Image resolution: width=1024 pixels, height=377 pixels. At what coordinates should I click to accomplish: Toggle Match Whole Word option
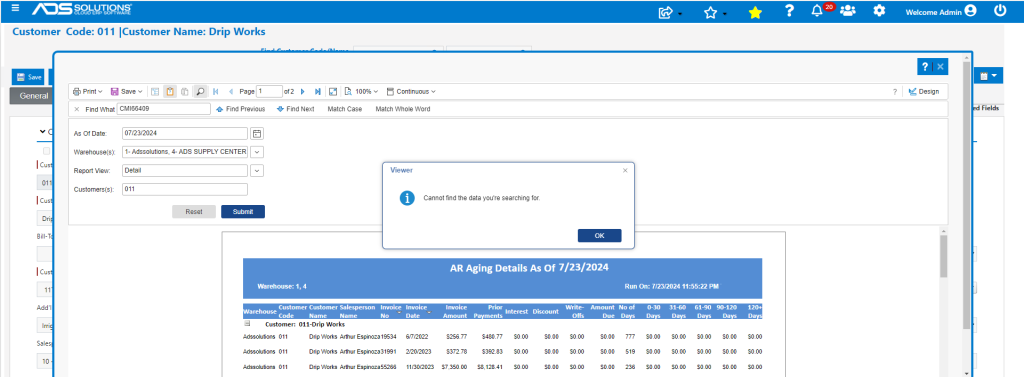tap(403, 109)
